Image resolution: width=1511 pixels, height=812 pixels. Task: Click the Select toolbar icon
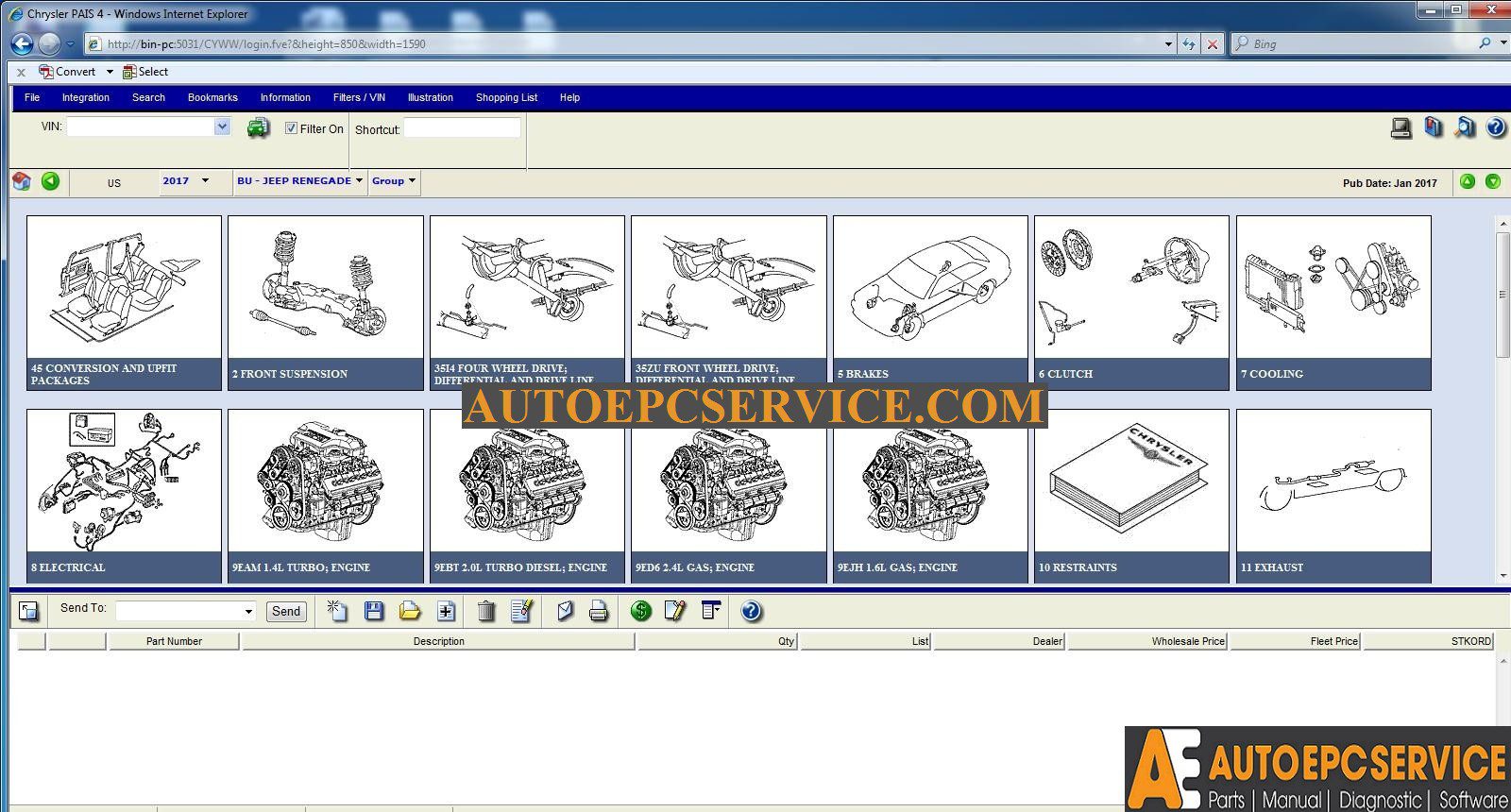click(x=145, y=72)
